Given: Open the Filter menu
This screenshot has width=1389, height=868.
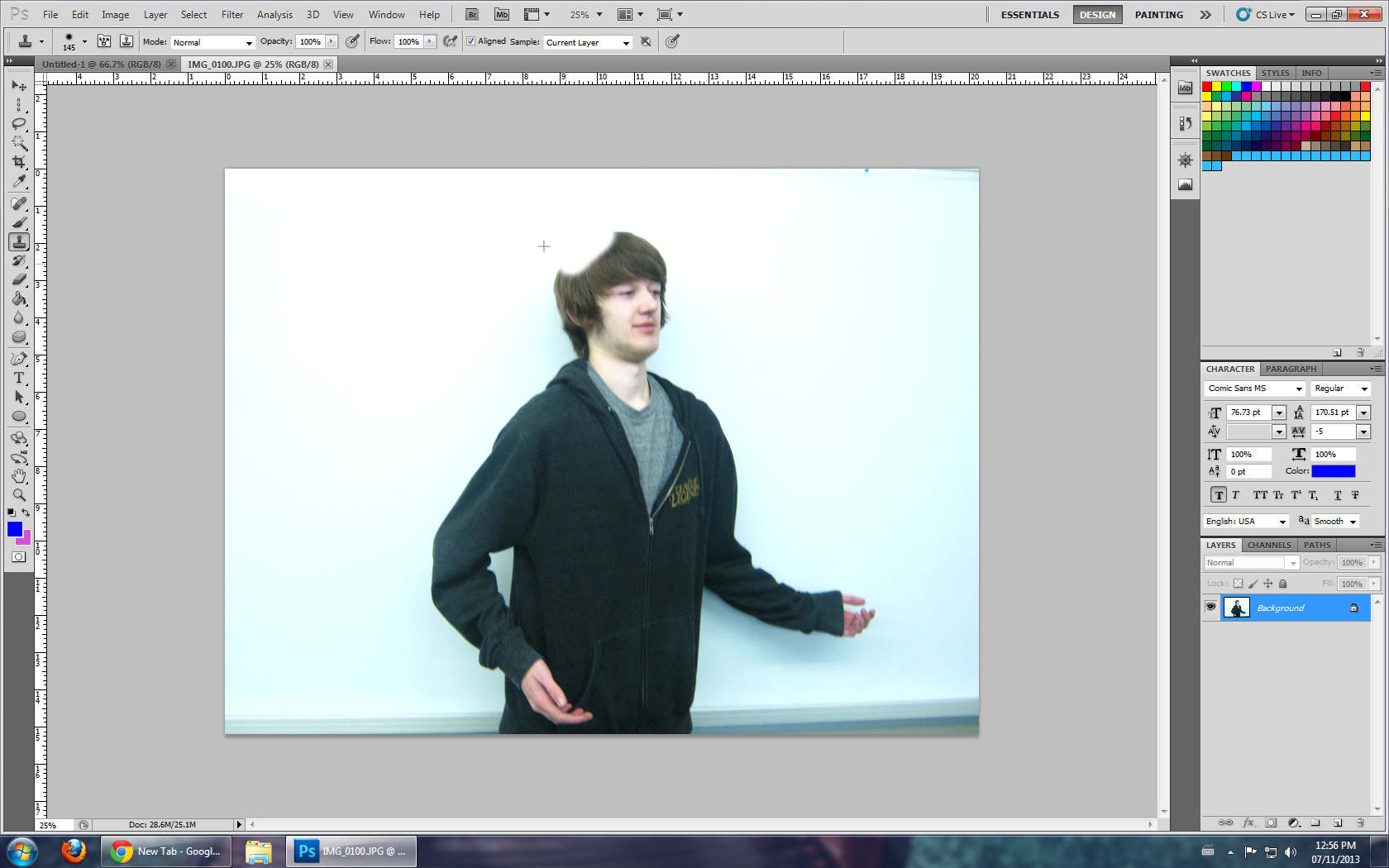Looking at the screenshot, I should [232, 14].
